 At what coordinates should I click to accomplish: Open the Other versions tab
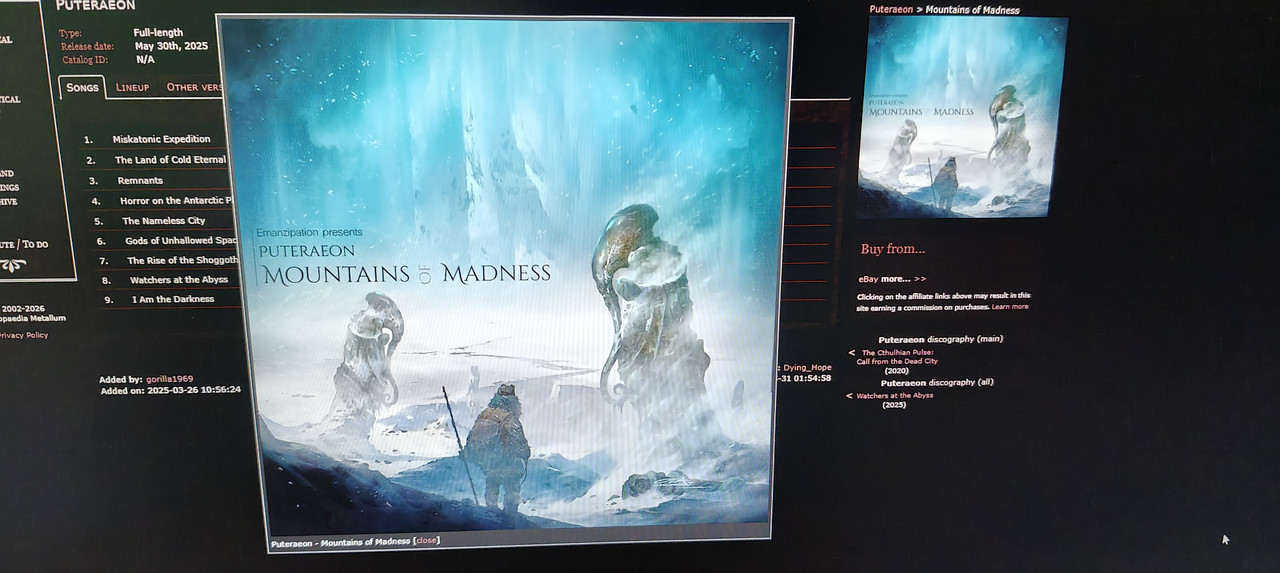click(x=194, y=87)
